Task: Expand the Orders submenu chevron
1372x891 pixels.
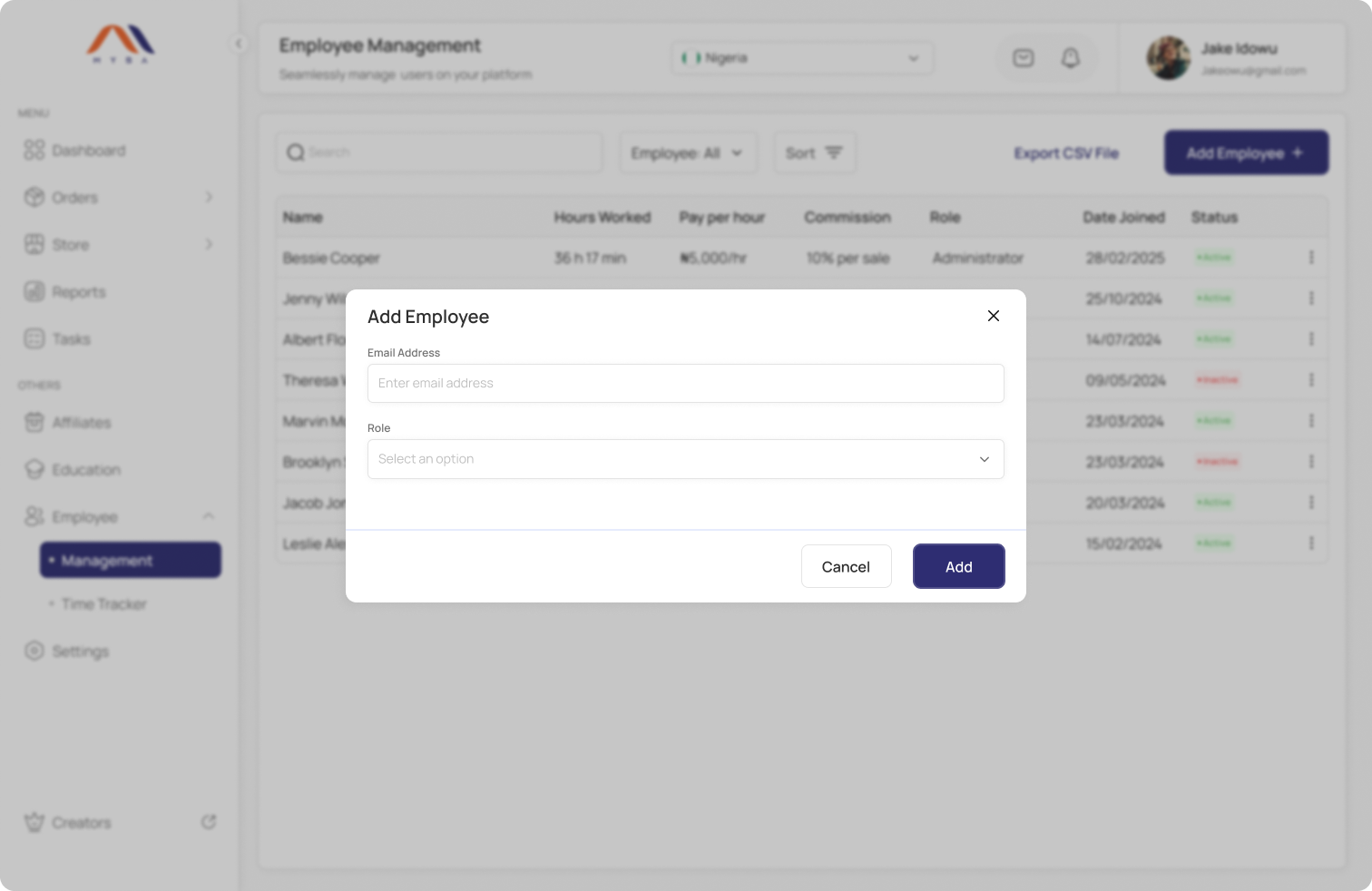Action: point(209,197)
